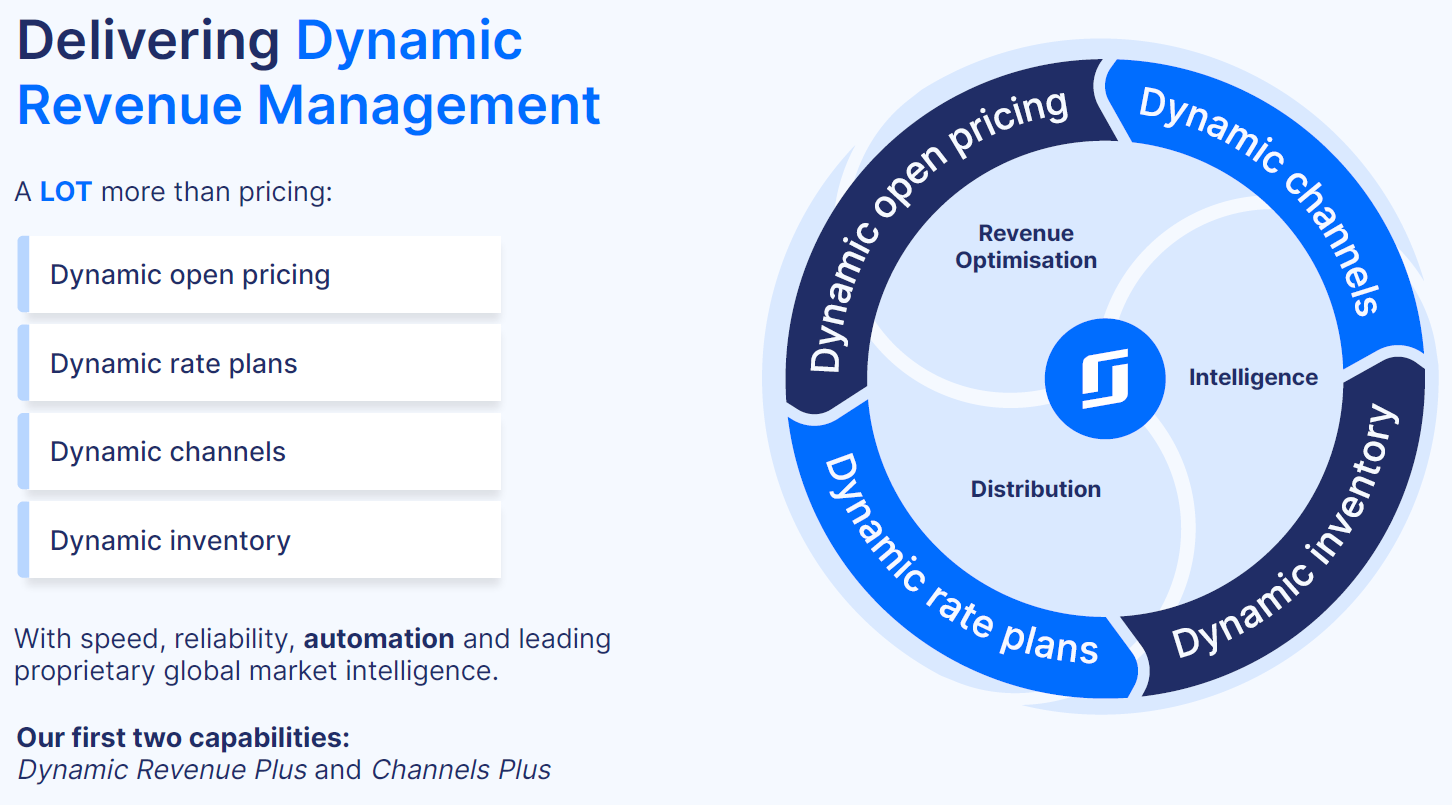
Task: Click the bold word 'automation'
Action: (379, 638)
